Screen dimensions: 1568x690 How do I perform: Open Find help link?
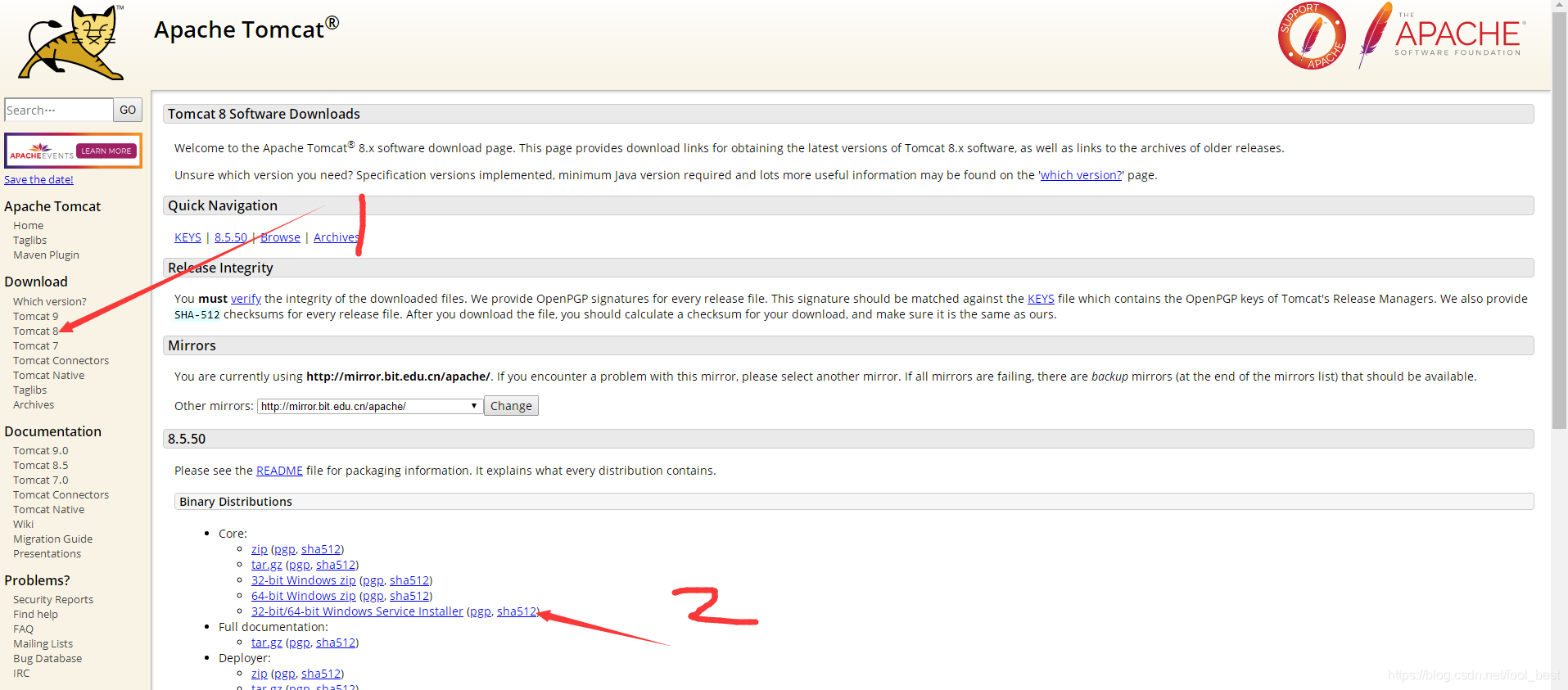(x=35, y=614)
